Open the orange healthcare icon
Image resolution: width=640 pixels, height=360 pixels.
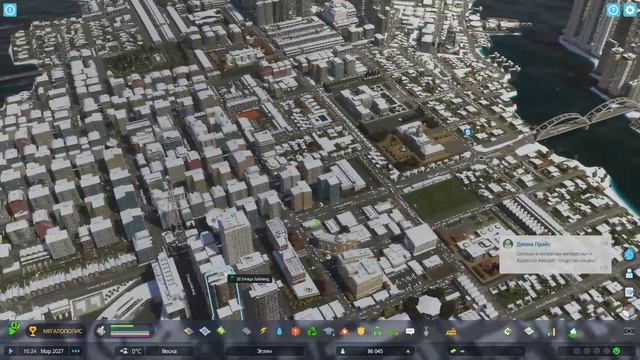296,331
